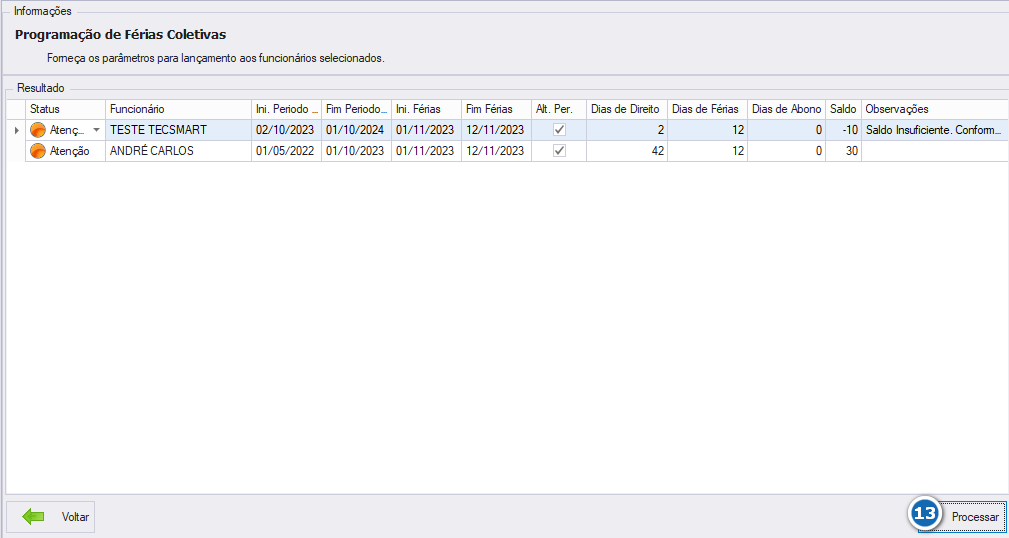
Task: Toggle Alt. Per. checkbox for ANDRÉ CARLOS
Action: point(560,151)
